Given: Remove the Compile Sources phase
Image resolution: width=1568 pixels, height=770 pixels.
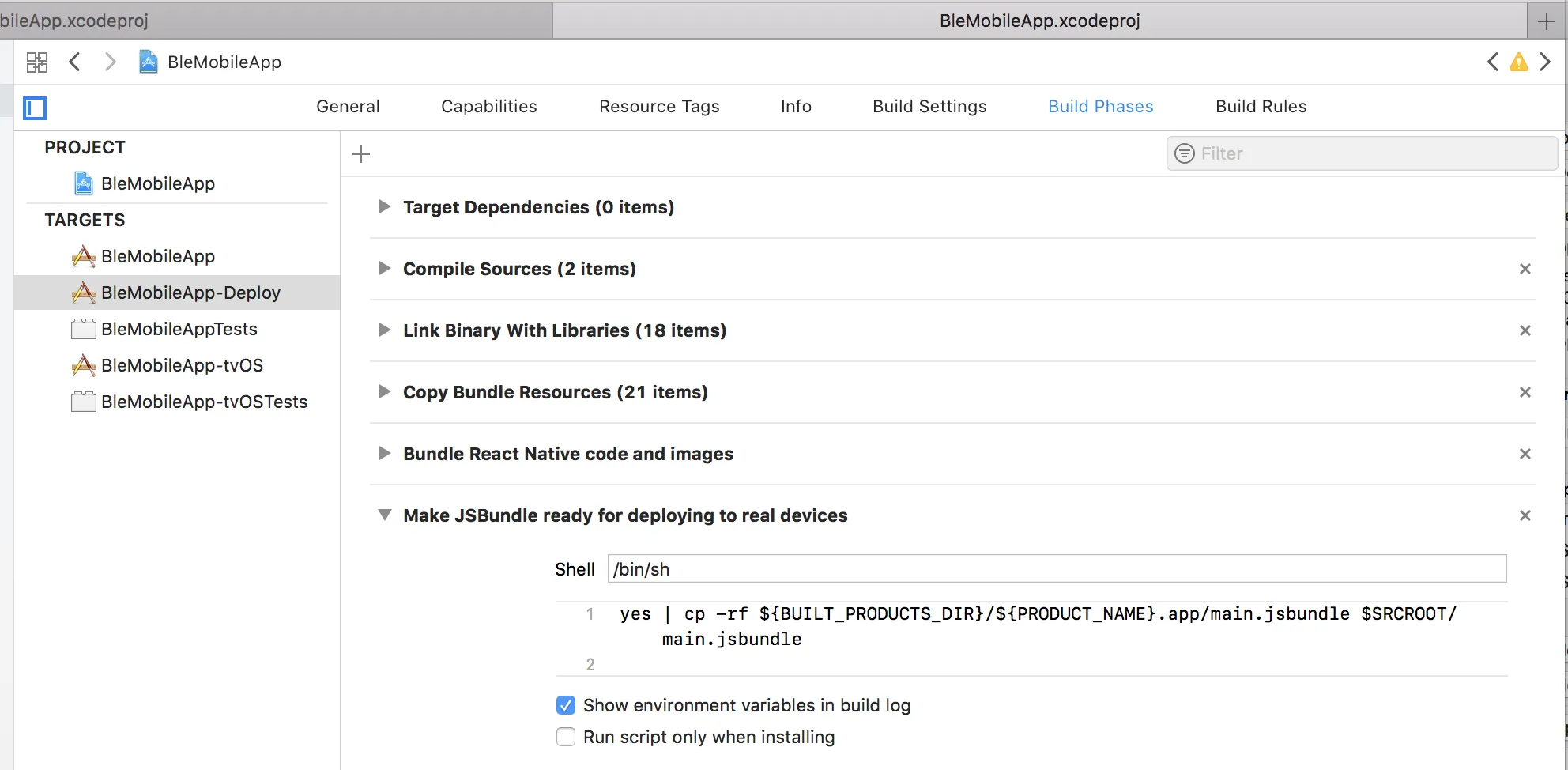Looking at the screenshot, I should click(x=1525, y=269).
